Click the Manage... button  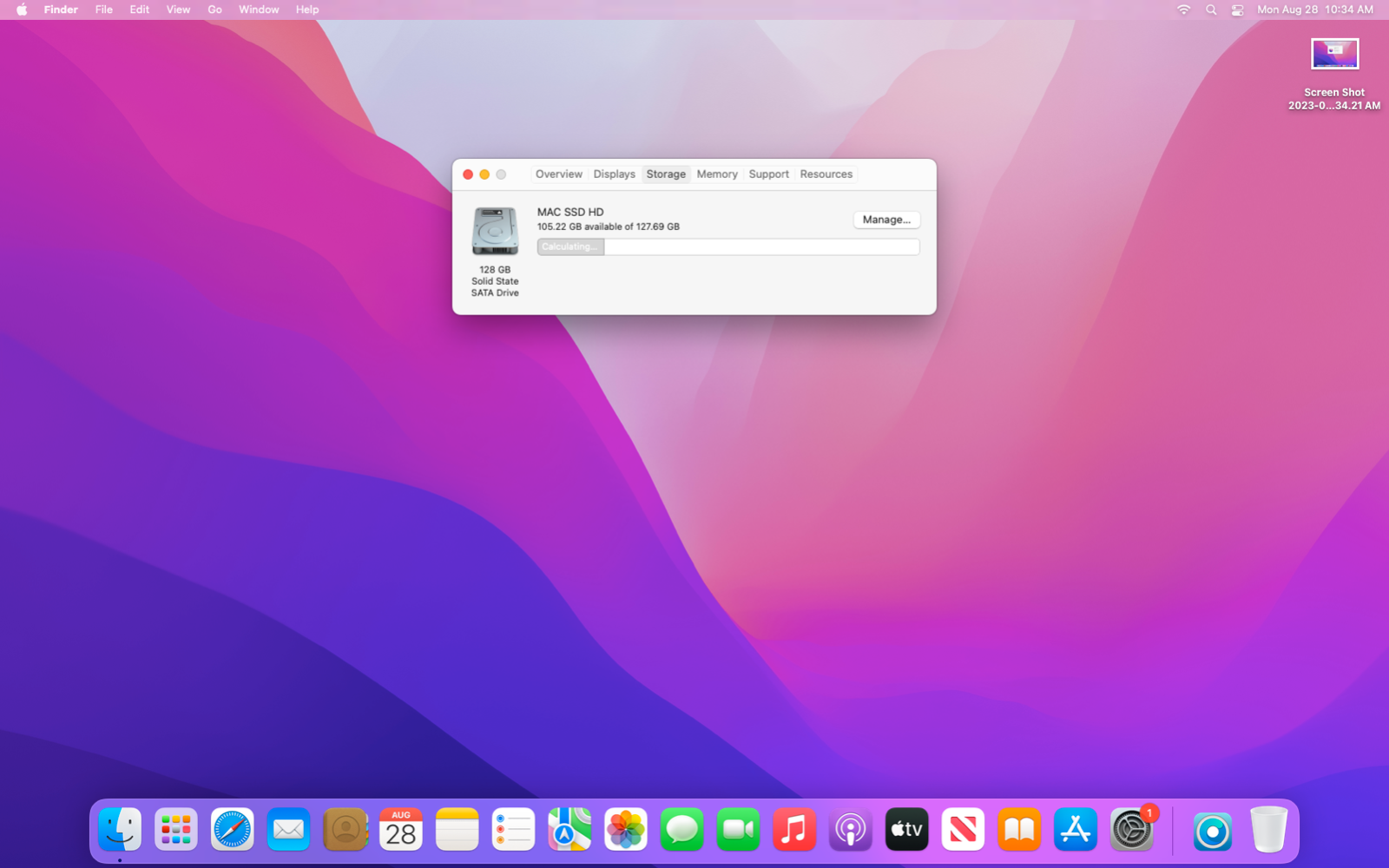click(x=886, y=220)
